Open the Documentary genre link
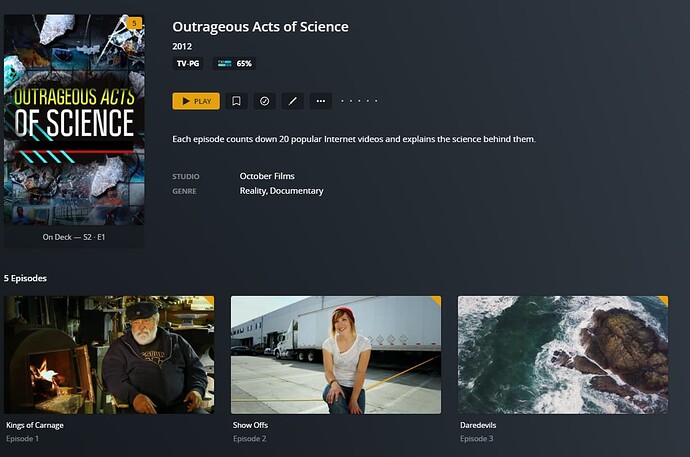Viewport: 690px width, 457px height. [297, 191]
